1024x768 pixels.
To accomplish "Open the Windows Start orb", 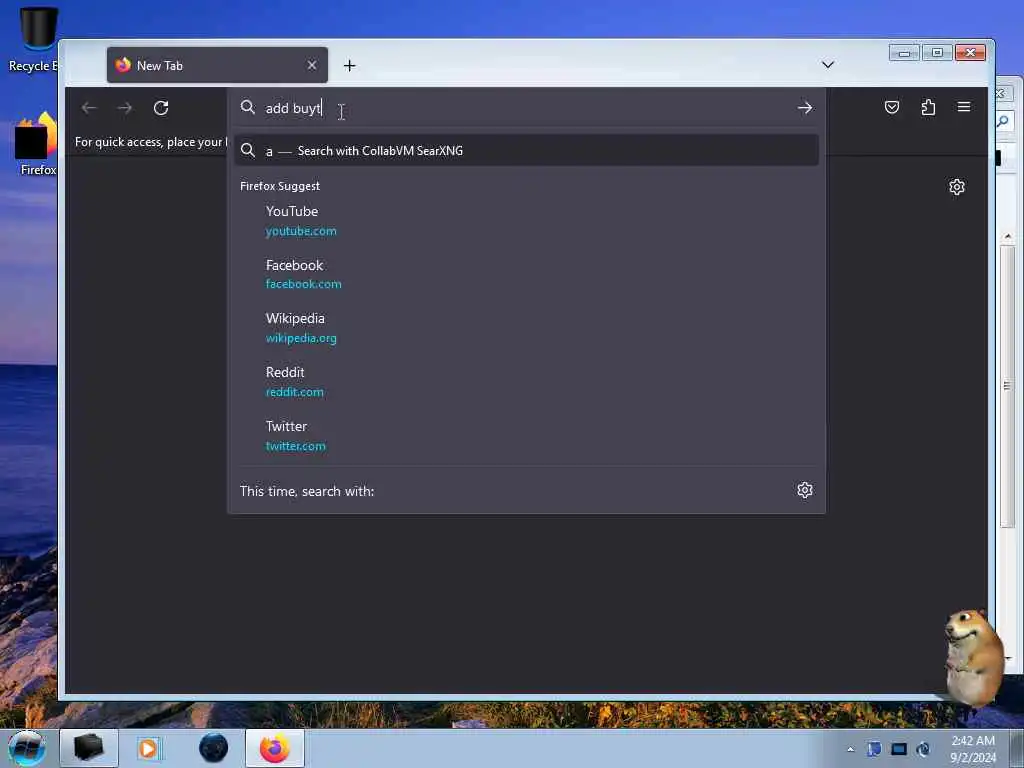I will click(x=27, y=748).
